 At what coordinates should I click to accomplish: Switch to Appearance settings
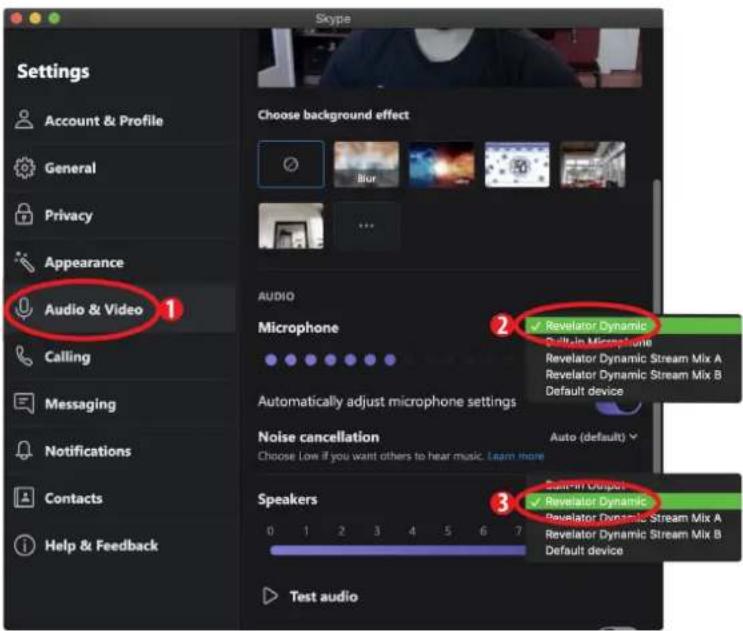(121, 262)
